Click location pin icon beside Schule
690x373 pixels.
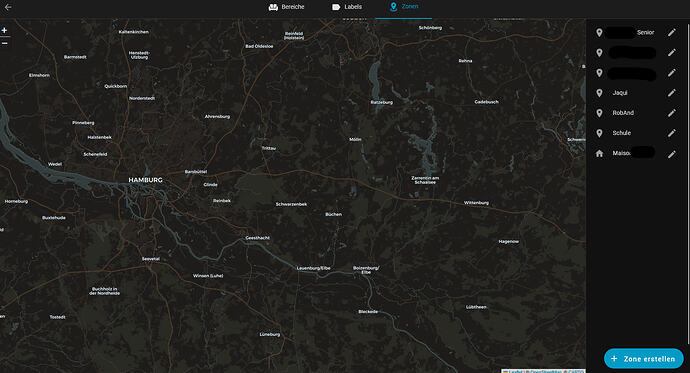(x=599, y=133)
